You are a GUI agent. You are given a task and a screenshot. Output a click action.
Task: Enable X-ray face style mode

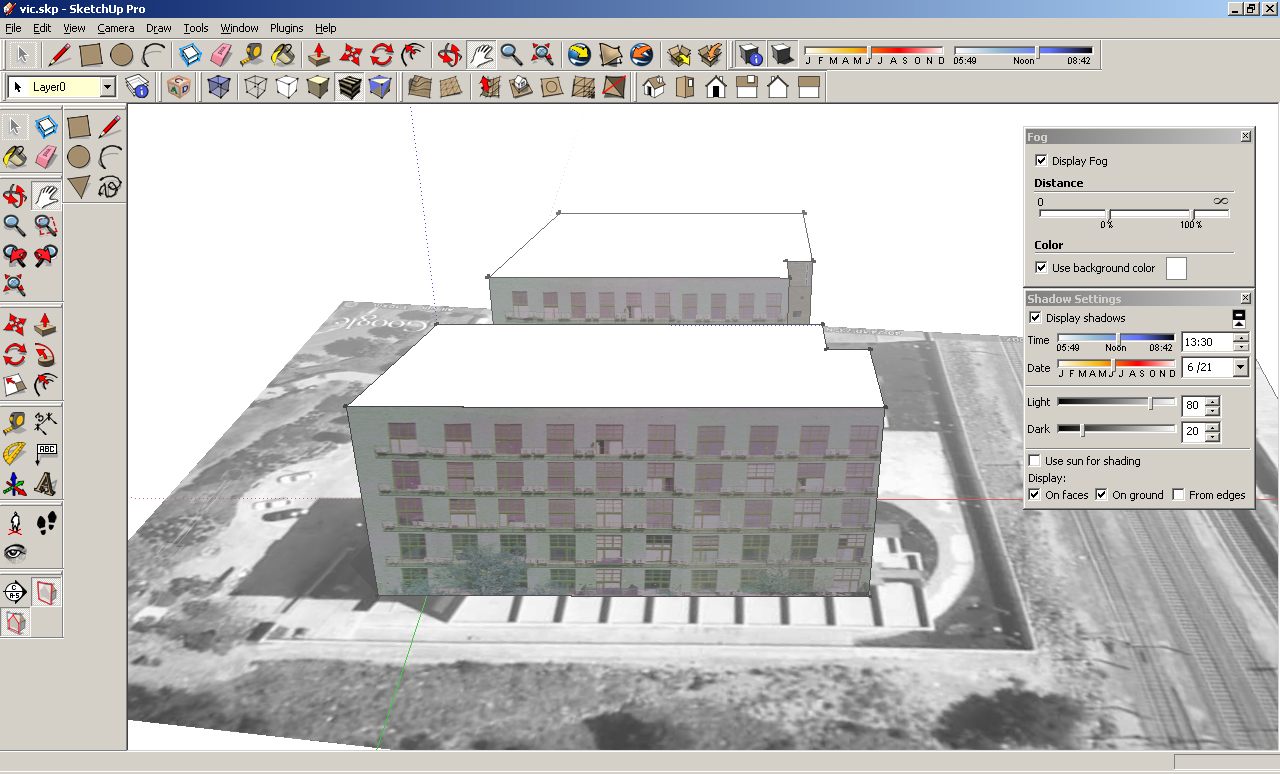[x=218, y=87]
